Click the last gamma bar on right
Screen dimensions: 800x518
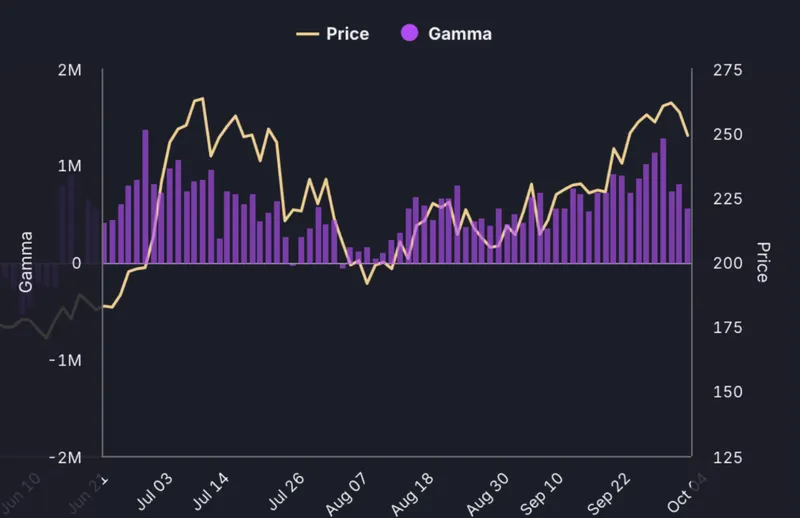688,235
